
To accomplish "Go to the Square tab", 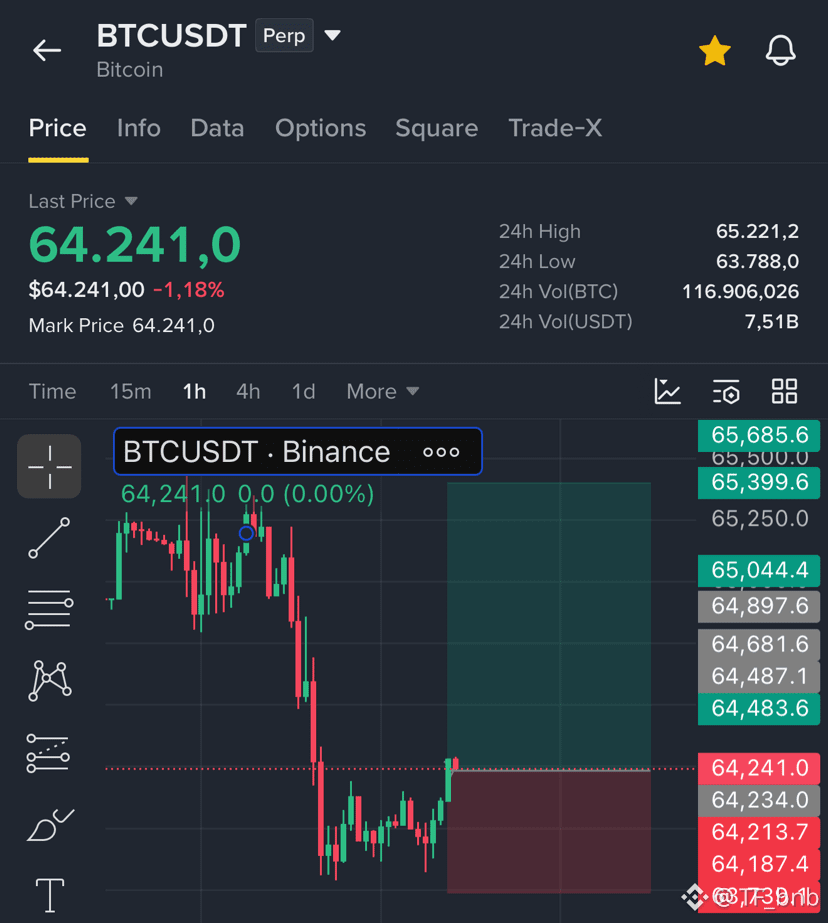I will click(437, 128).
